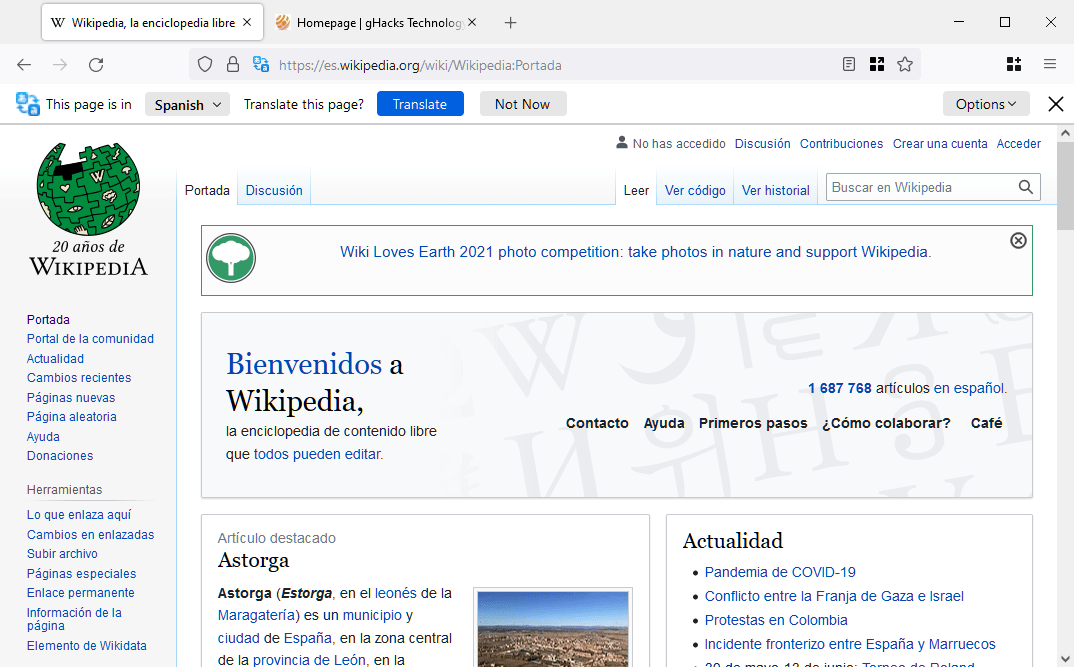The width and height of the screenshot is (1074, 667).
Task: Open the Discusión tab of the Portada
Action: tap(273, 190)
